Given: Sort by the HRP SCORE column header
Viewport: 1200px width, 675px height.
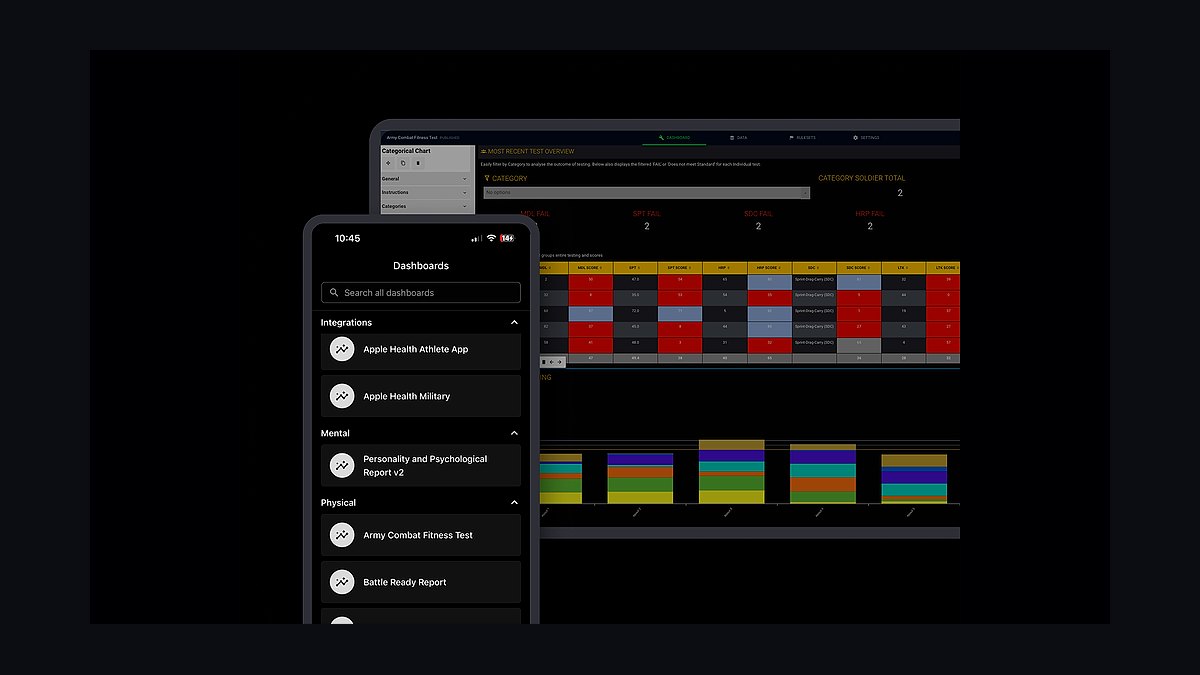Looking at the screenshot, I should pos(770,268).
